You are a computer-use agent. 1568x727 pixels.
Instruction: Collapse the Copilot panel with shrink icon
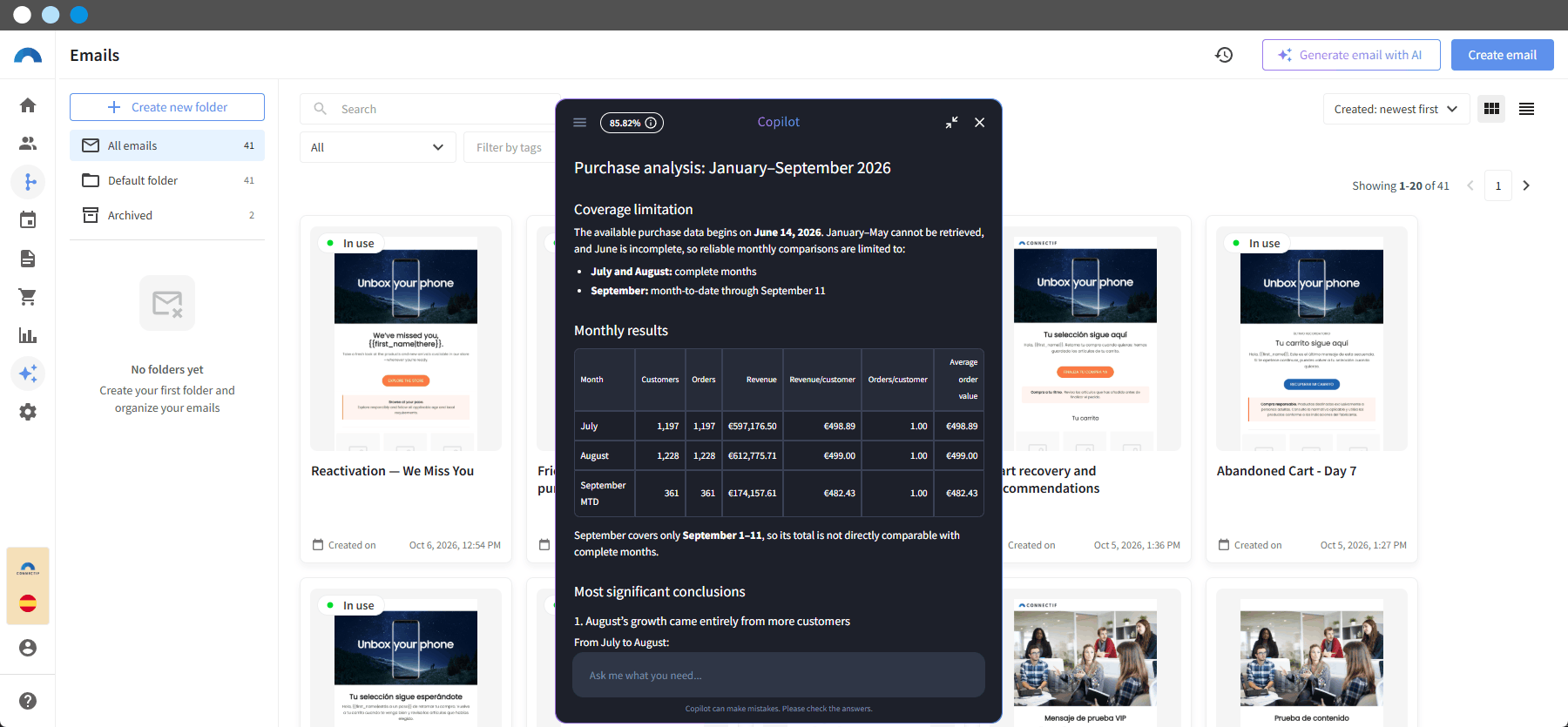coord(952,123)
